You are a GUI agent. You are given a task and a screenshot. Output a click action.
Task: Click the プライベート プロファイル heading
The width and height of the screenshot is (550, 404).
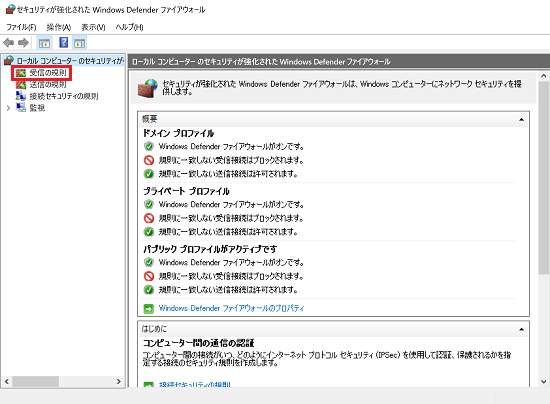click(186, 191)
